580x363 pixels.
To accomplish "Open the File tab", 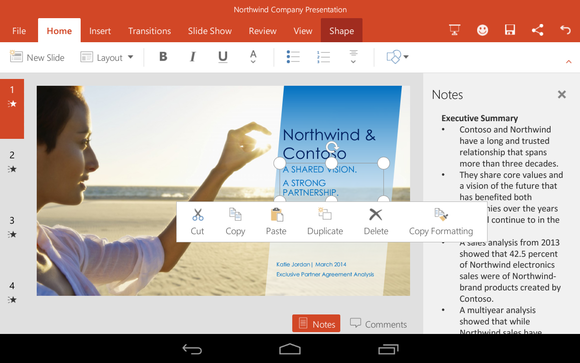I will click(x=19, y=31).
